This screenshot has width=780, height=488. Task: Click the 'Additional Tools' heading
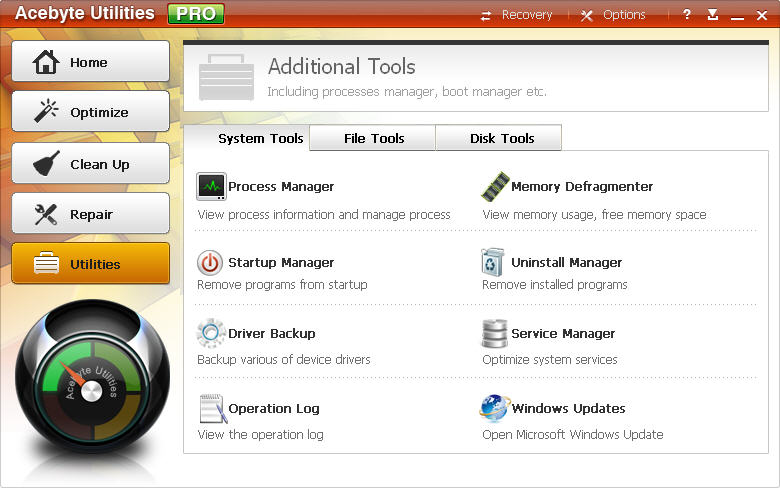[342, 67]
